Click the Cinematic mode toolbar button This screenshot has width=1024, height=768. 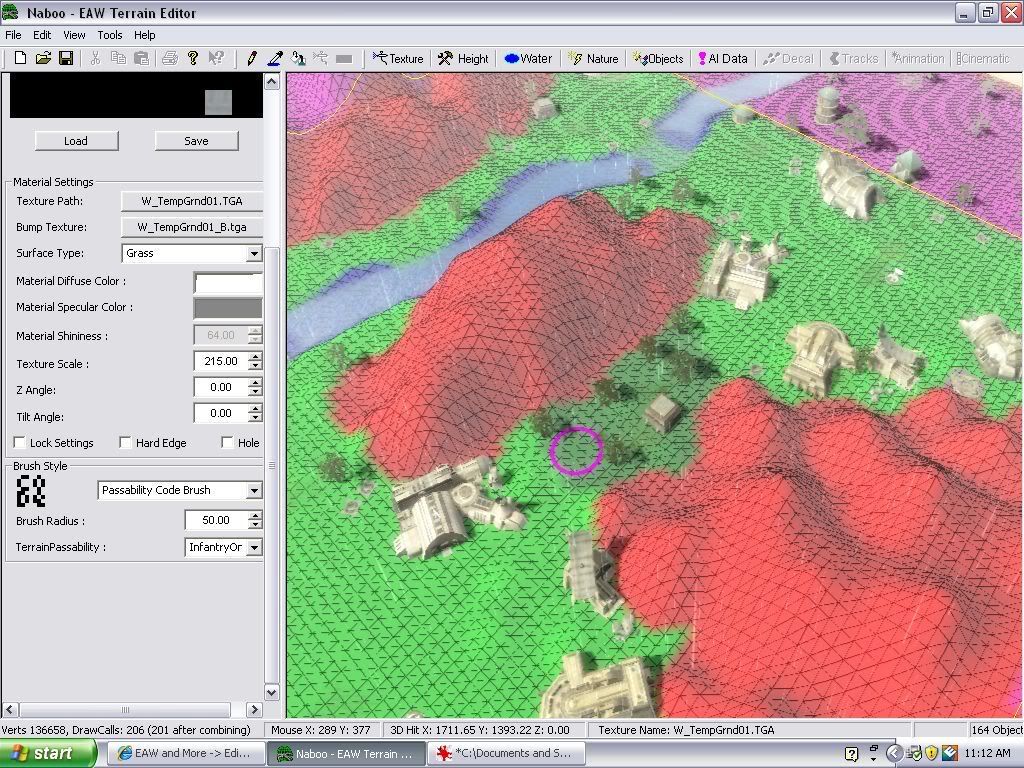[x=983, y=59]
